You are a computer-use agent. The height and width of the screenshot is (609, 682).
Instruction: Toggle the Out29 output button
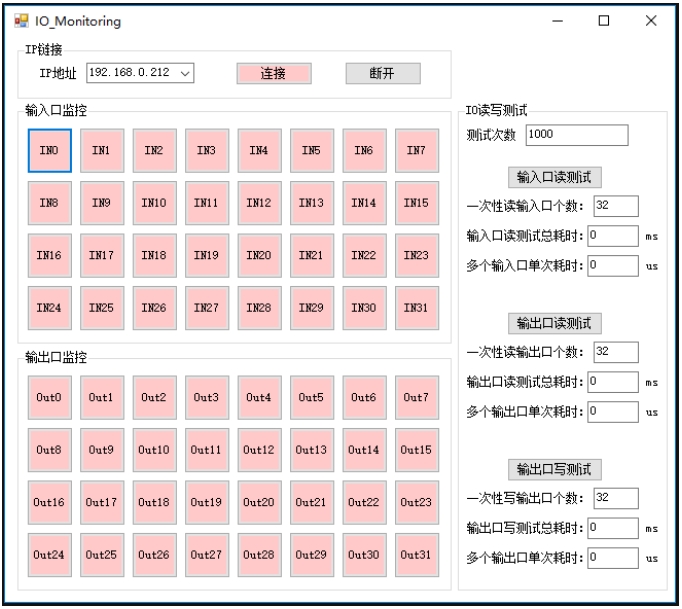coord(312,555)
